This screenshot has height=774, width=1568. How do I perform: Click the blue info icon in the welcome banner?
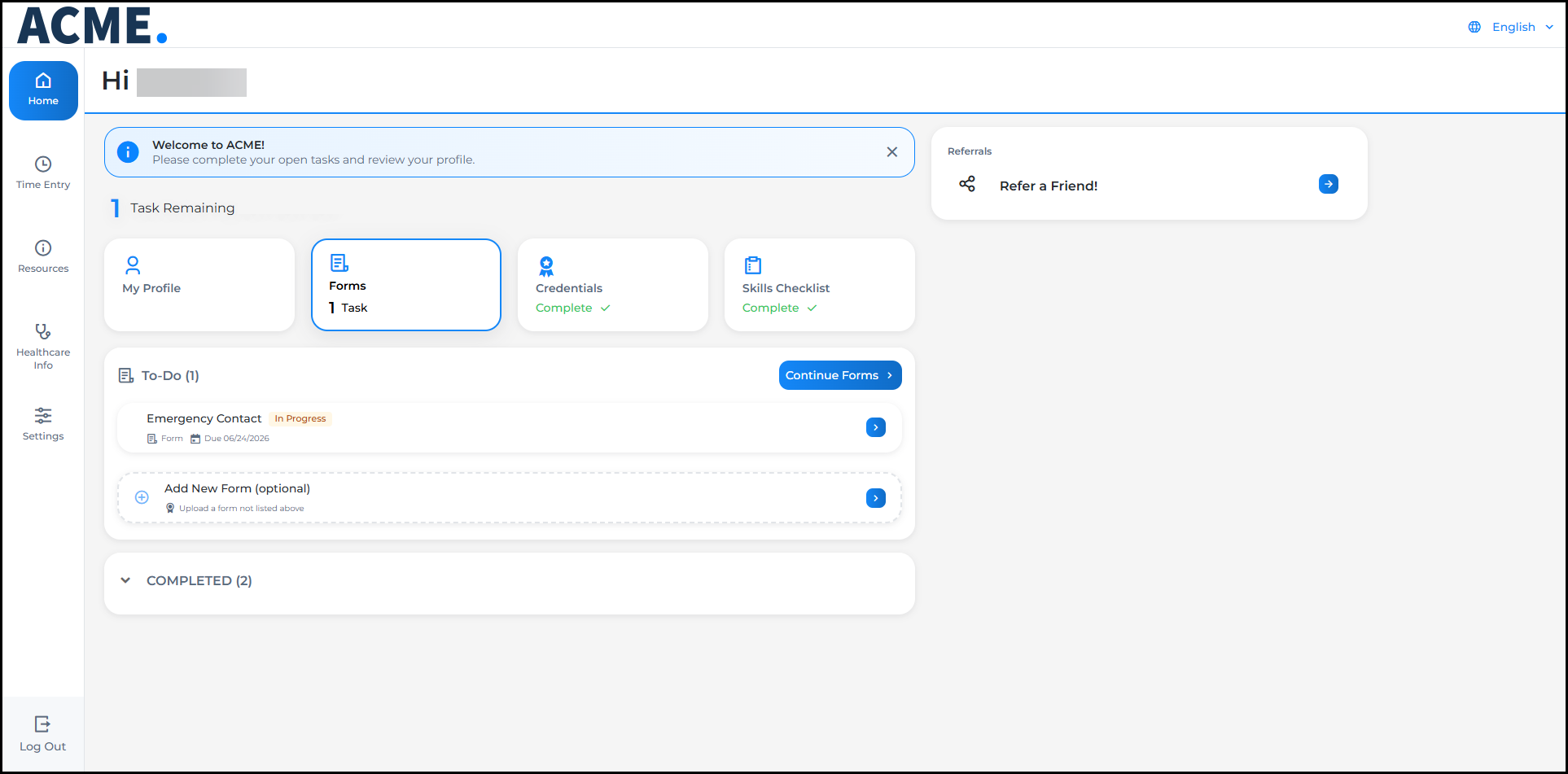coord(128,152)
